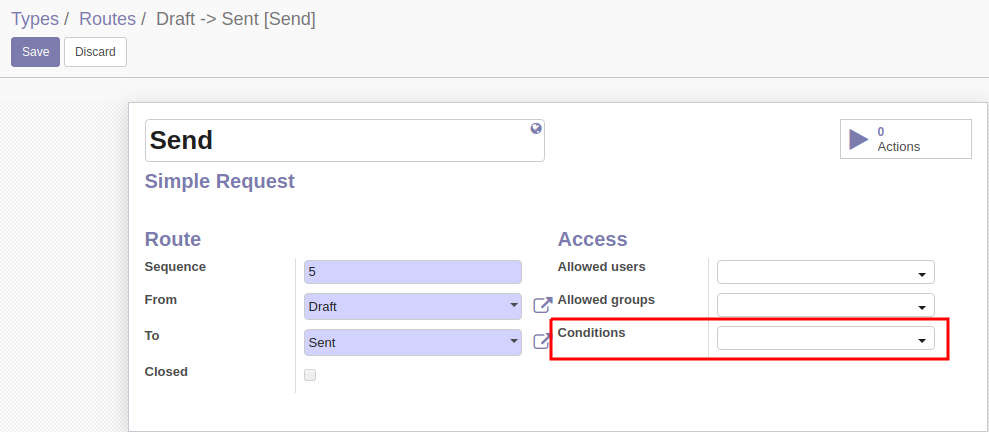Open external link icon next to From field
This screenshot has width=989, height=432.
point(542,305)
